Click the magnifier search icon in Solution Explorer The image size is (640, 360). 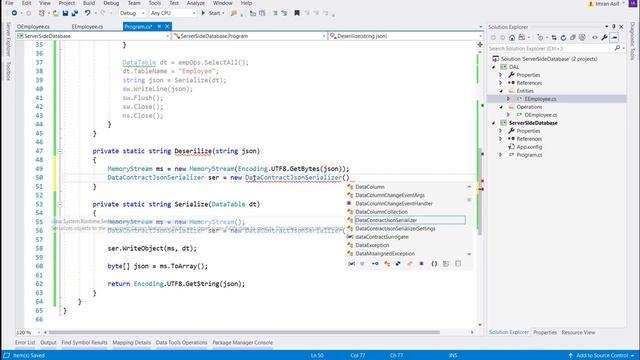[617, 48]
